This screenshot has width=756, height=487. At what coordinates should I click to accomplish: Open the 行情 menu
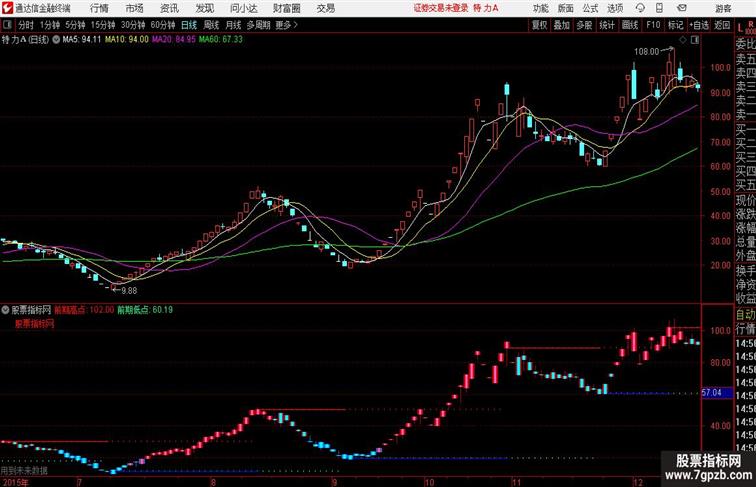click(x=99, y=8)
